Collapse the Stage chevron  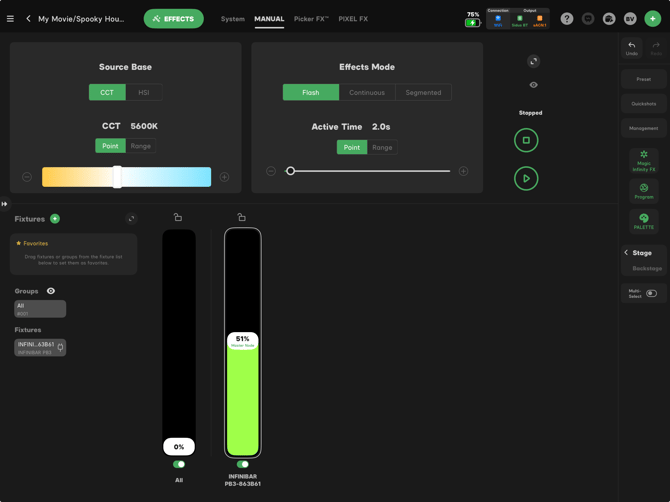626,252
